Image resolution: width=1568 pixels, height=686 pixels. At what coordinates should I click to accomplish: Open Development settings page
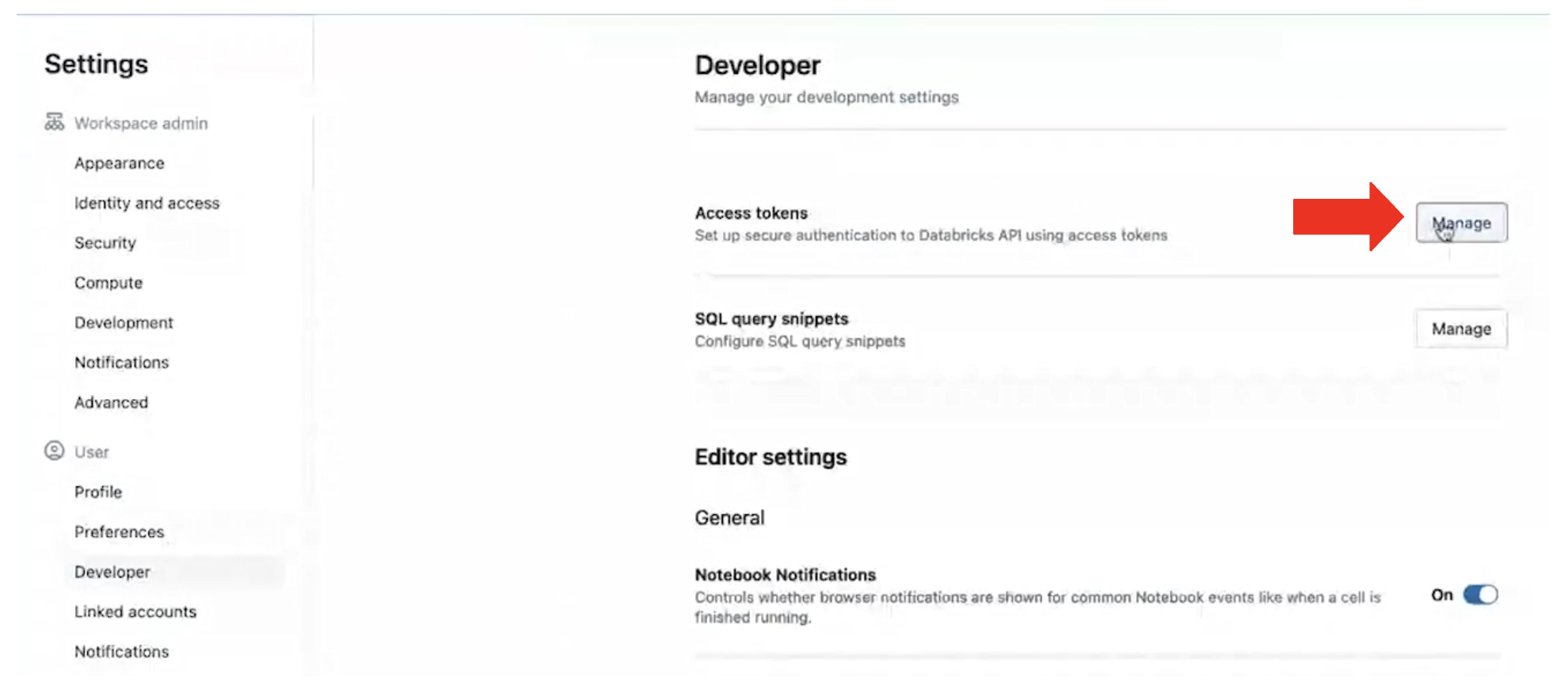click(124, 322)
